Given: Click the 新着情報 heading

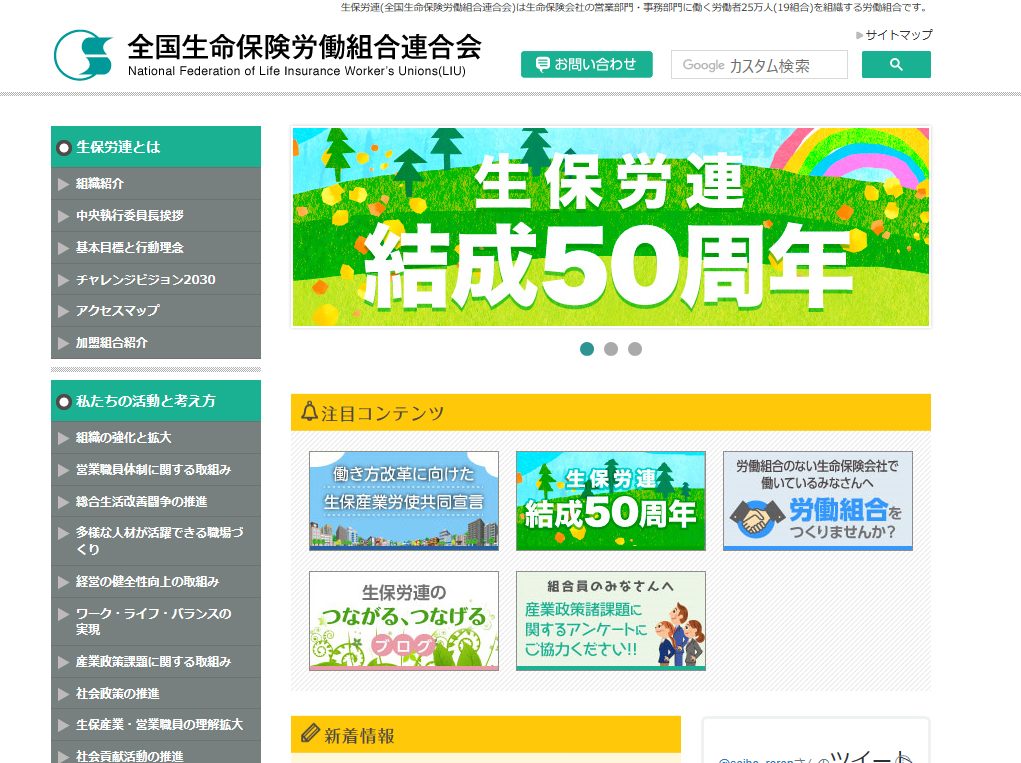Looking at the screenshot, I should click(x=359, y=736).
